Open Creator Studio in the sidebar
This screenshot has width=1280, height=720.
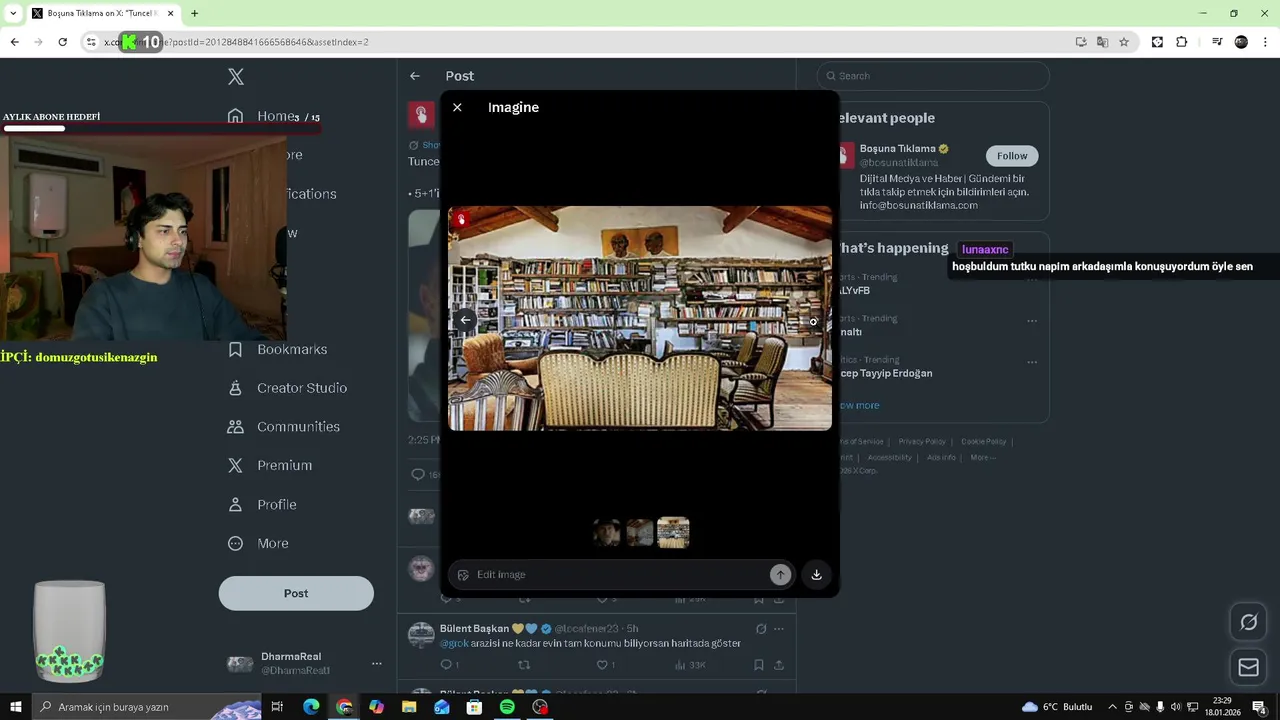[x=287, y=388]
